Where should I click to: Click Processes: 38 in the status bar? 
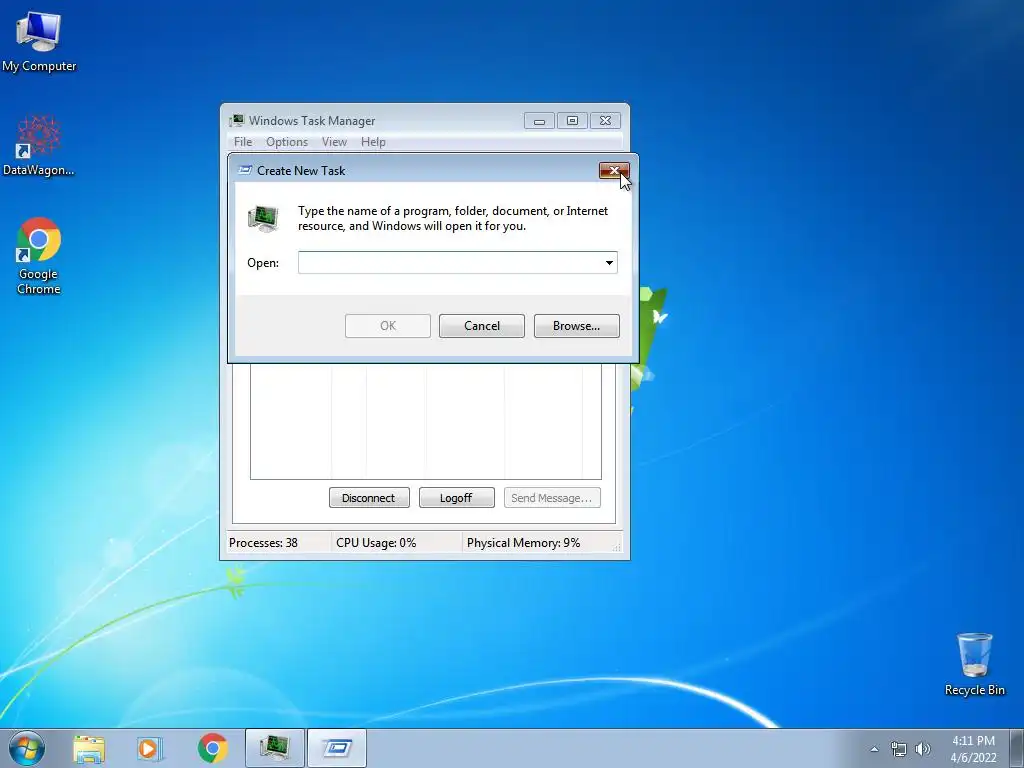point(263,543)
